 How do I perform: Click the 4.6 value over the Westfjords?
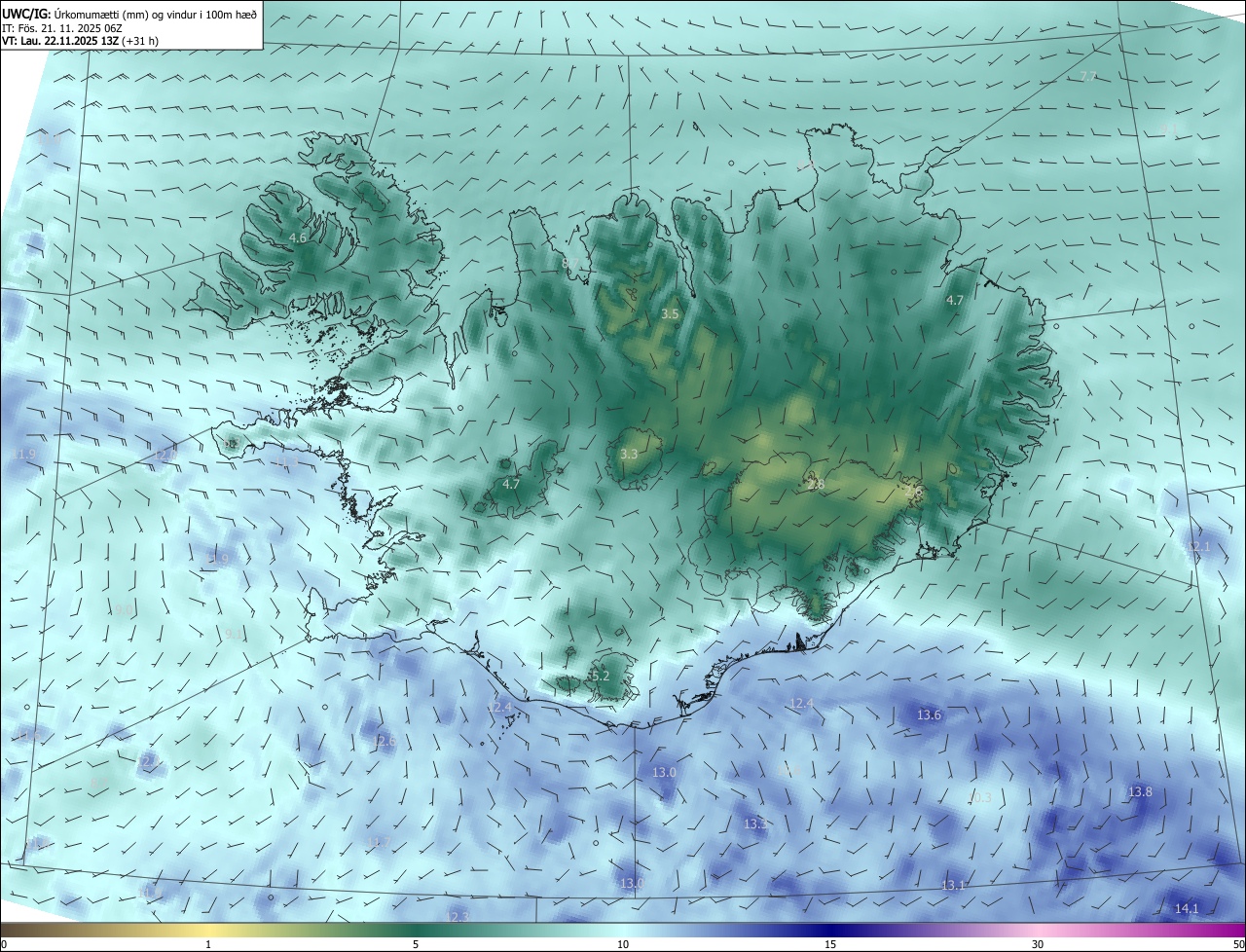298,238
